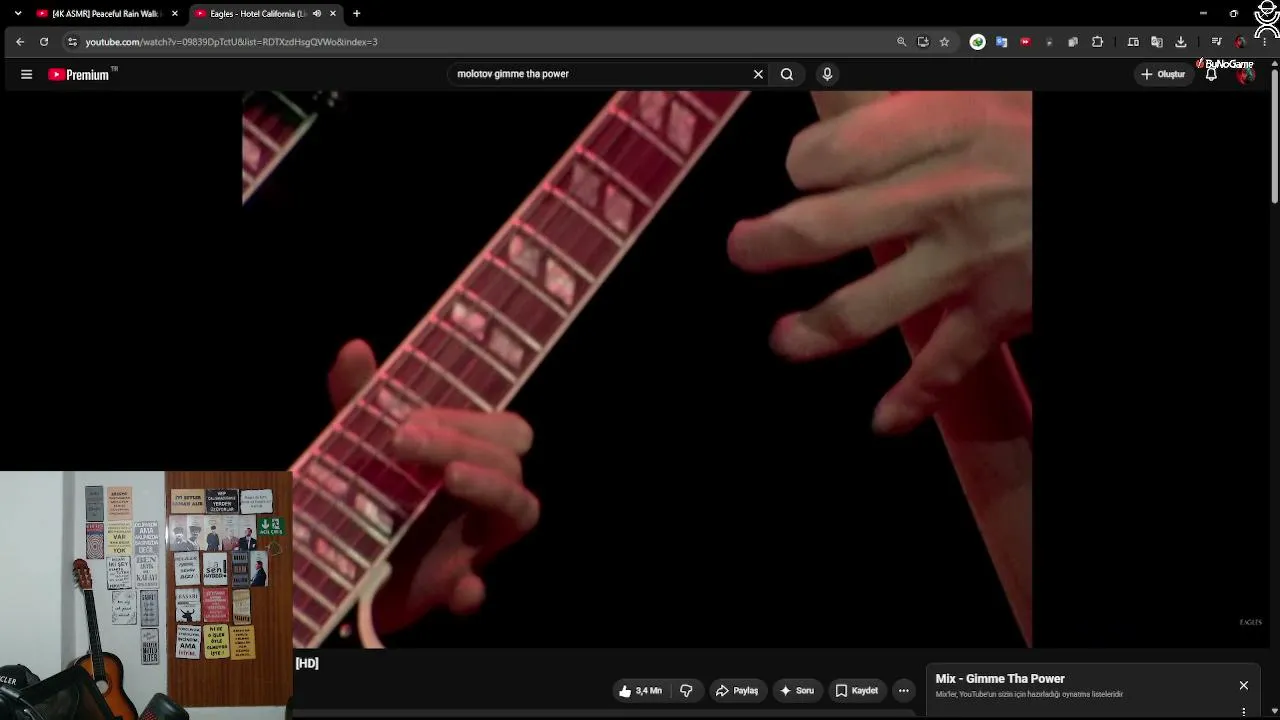
Task: Translate this page toolbar icon
Action: coord(1157,42)
